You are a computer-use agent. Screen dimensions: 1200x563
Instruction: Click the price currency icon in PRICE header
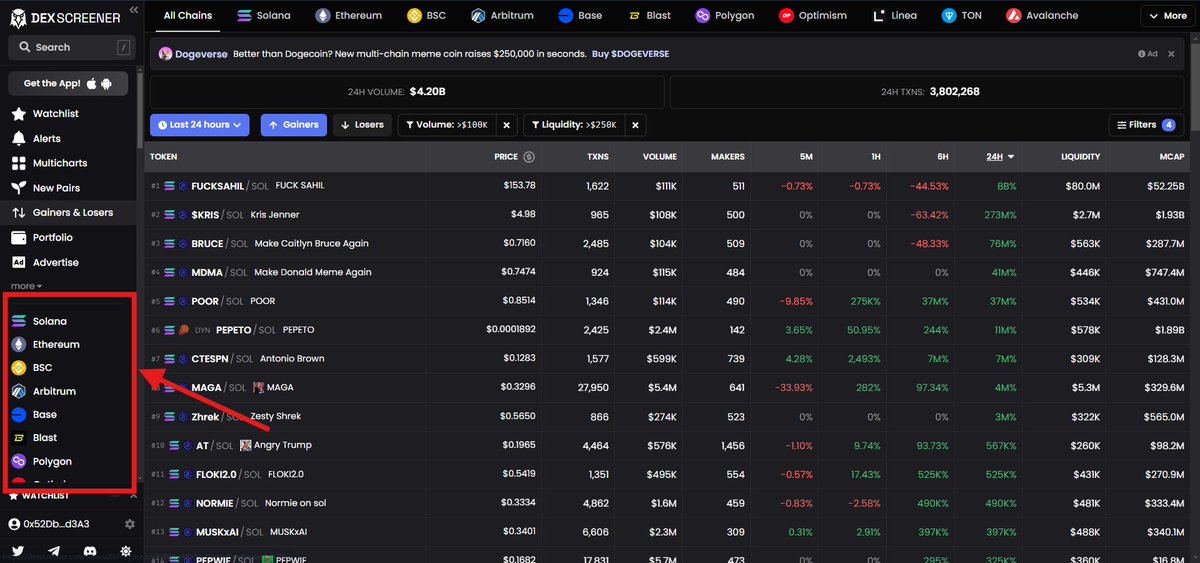click(529, 157)
